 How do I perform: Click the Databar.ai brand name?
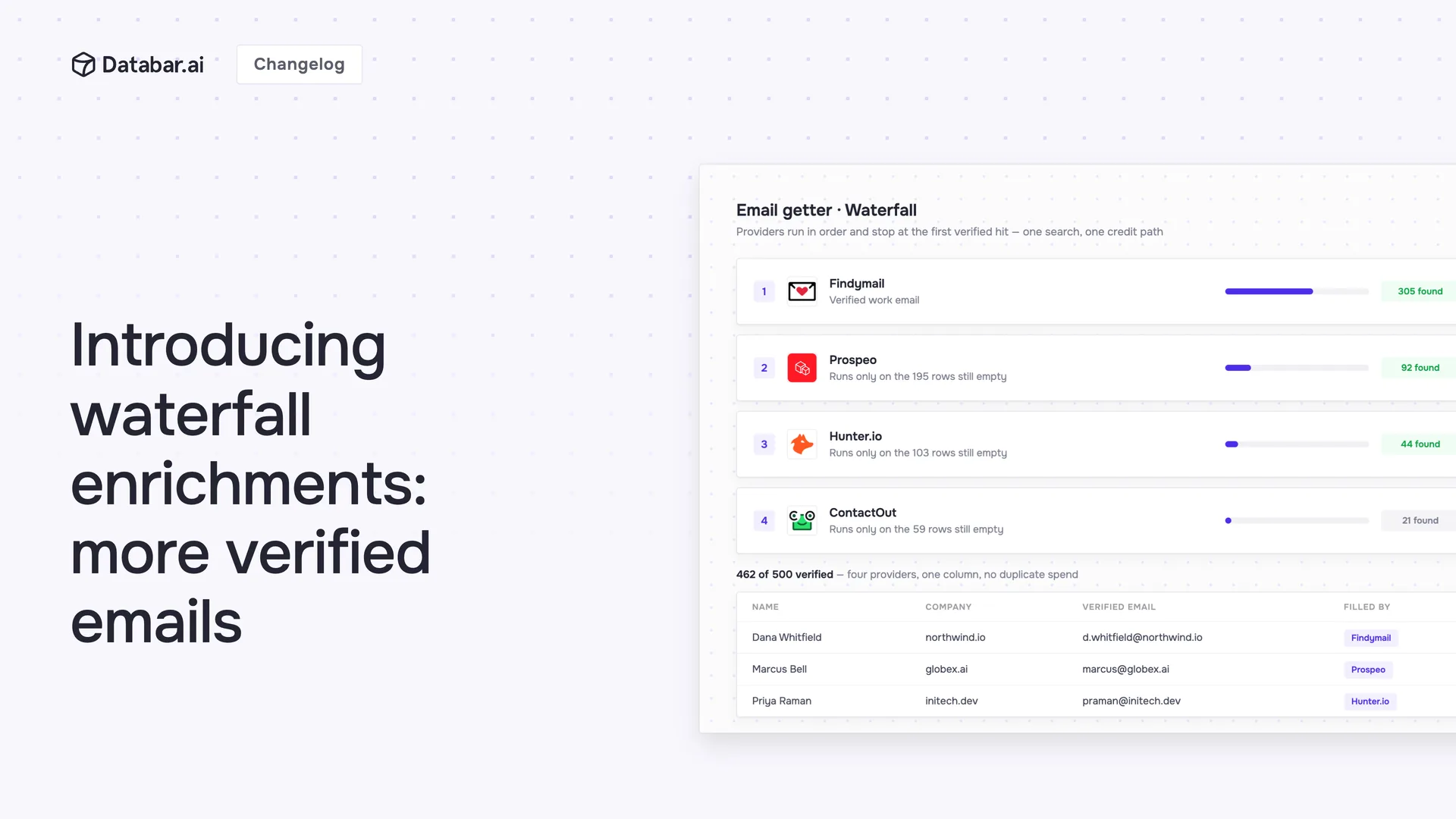tap(152, 64)
